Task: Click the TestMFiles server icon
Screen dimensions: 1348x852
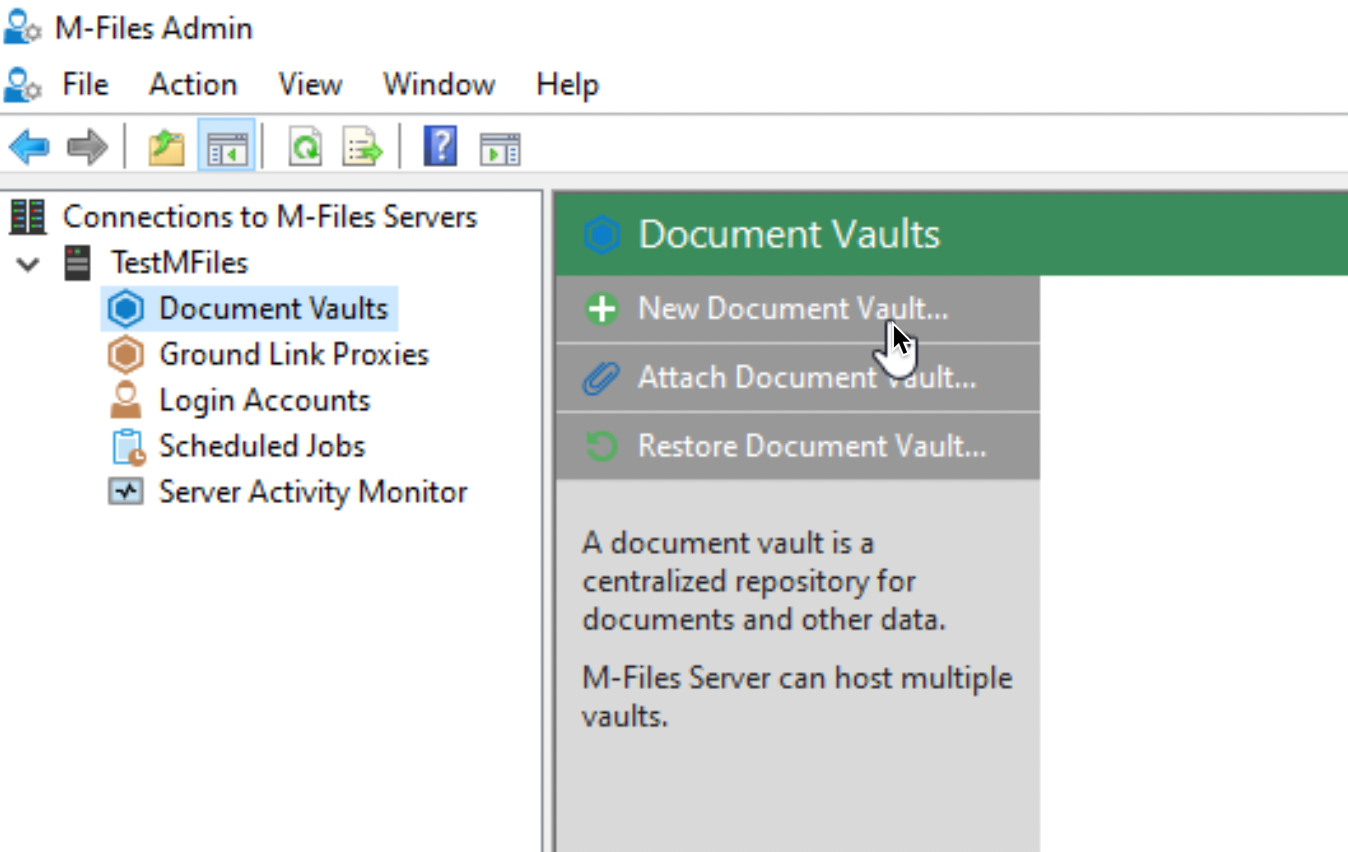Action: coord(77,263)
